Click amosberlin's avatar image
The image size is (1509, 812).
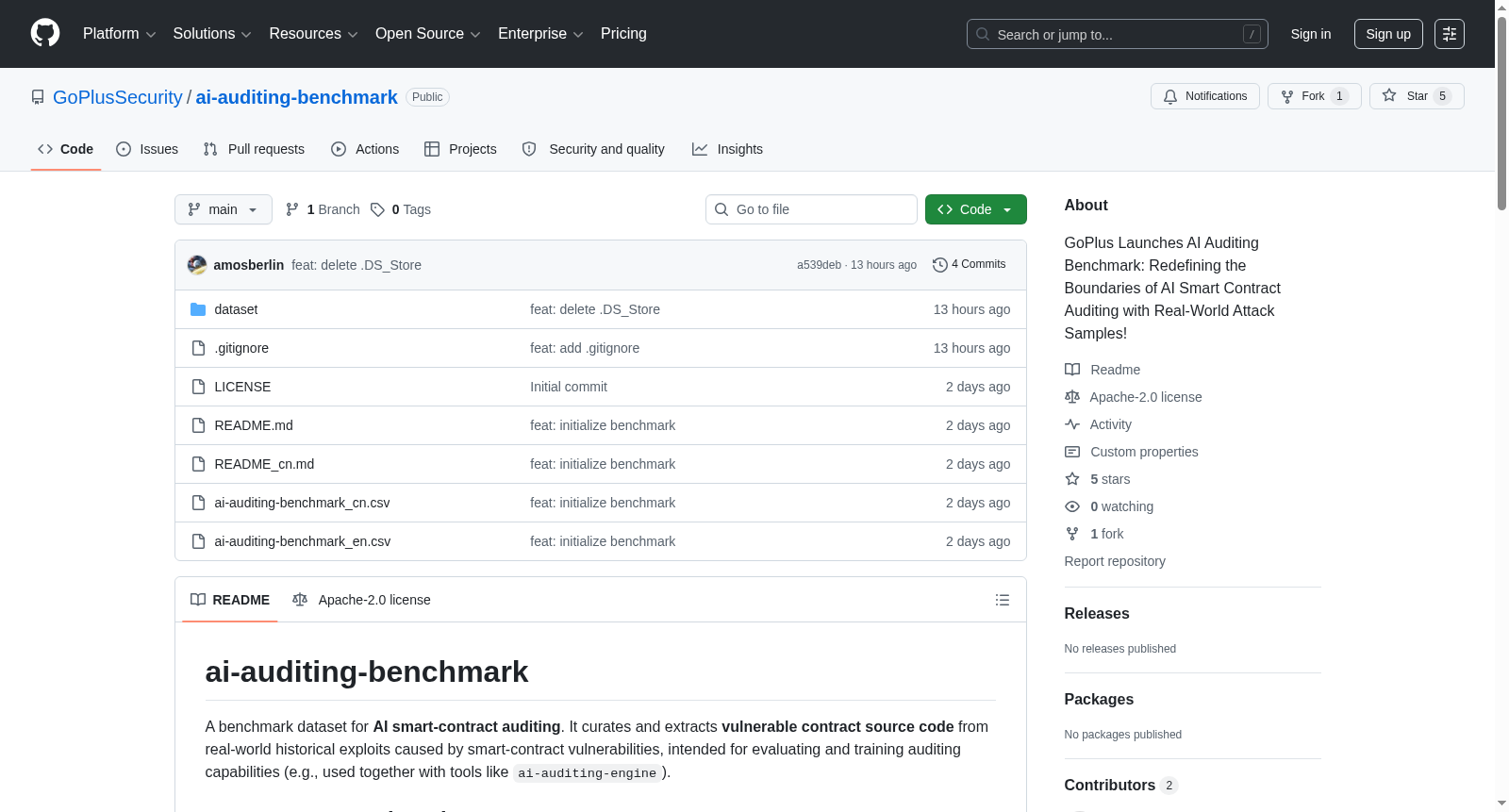[197, 265]
